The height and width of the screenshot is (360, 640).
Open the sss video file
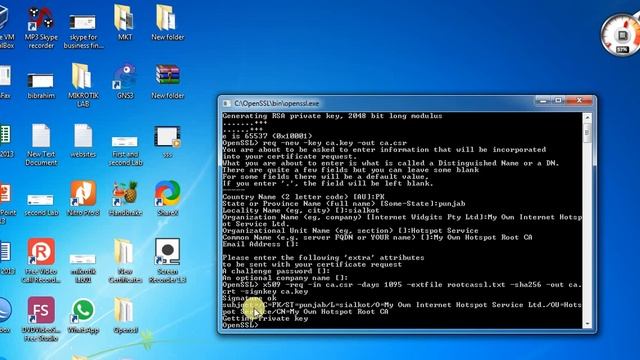click(167, 141)
